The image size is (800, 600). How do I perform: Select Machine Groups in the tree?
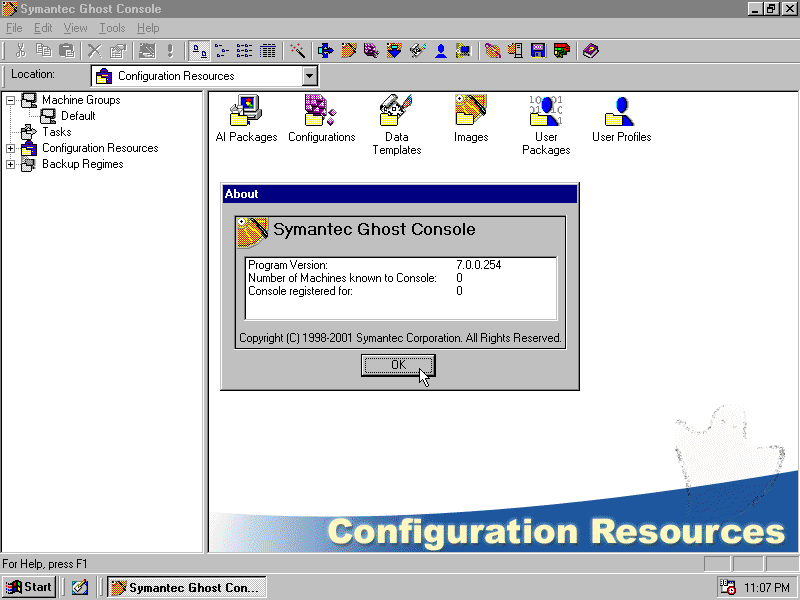pyautogui.click(x=81, y=100)
